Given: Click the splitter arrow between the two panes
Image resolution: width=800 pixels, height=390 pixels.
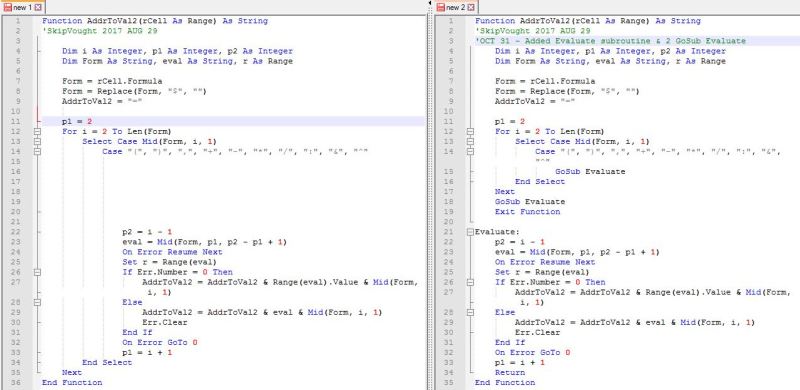Looking at the screenshot, I should (430, 3).
